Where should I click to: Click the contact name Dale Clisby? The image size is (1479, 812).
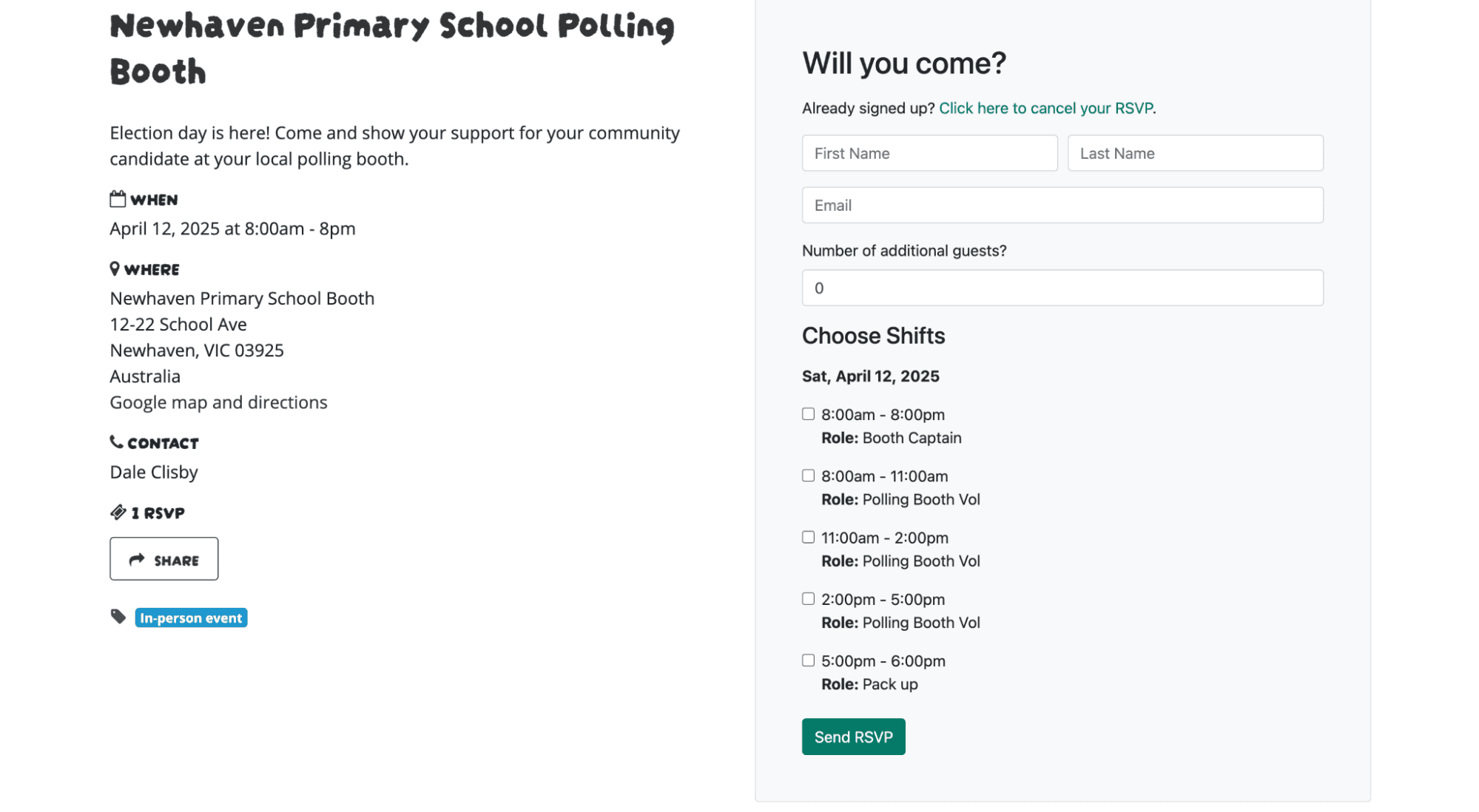pos(154,472)
